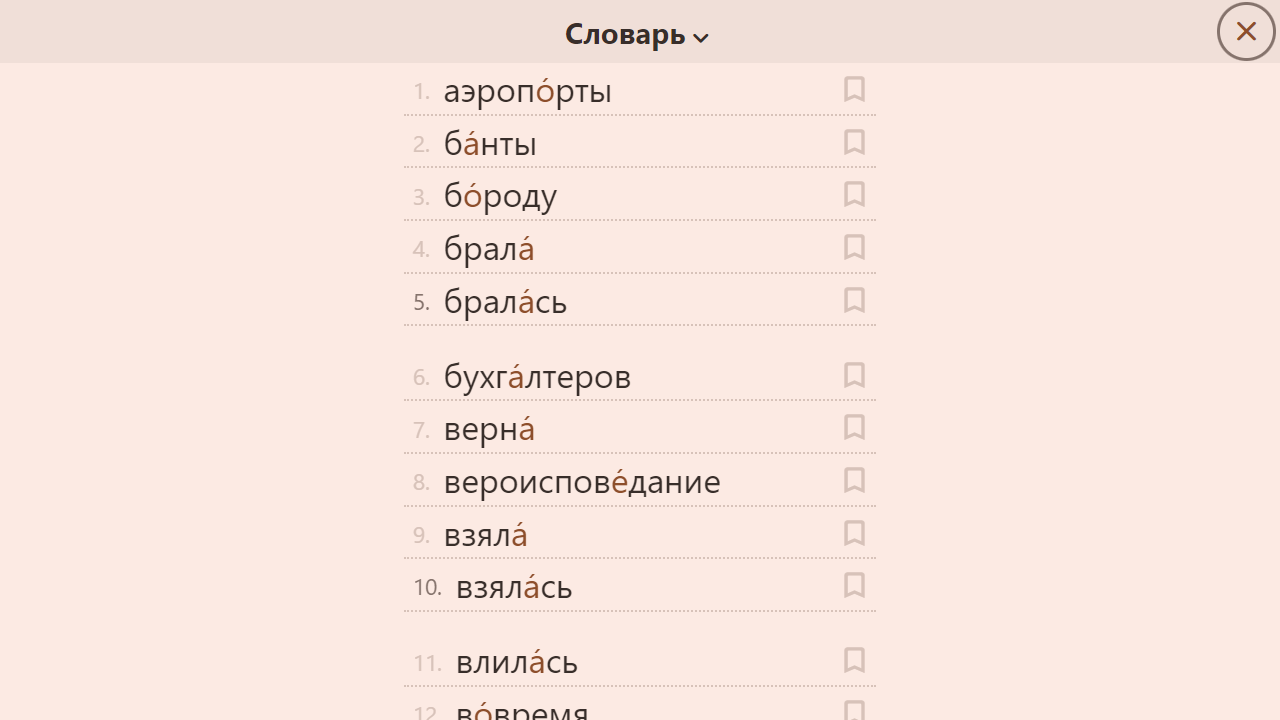Bookmark the word бо́роду

point(854,194)
